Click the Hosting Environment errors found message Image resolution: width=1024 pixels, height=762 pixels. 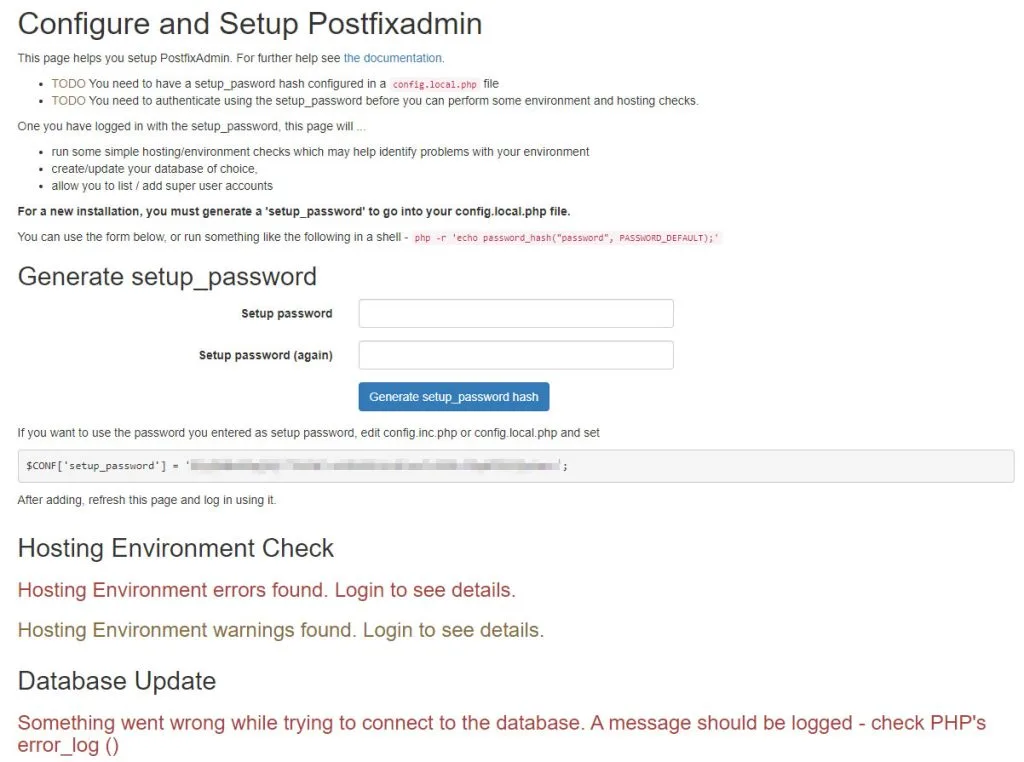pyautogui.click(x=266, y=590)
